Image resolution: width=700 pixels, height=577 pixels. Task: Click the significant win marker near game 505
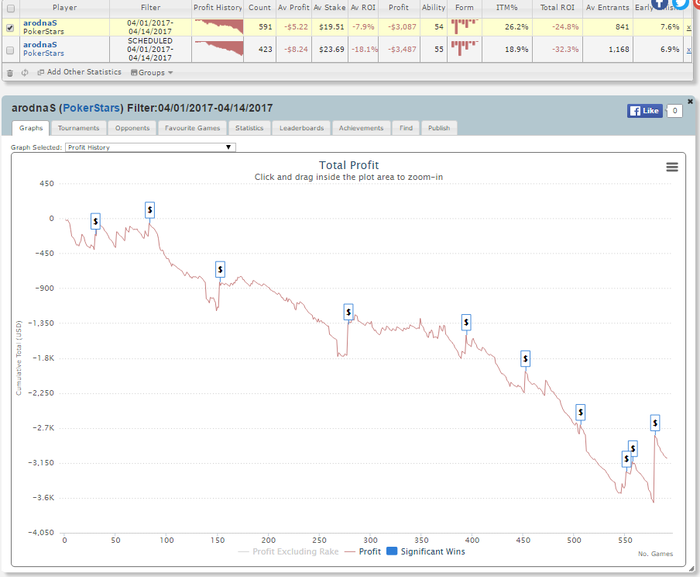[x=580, y=412]
